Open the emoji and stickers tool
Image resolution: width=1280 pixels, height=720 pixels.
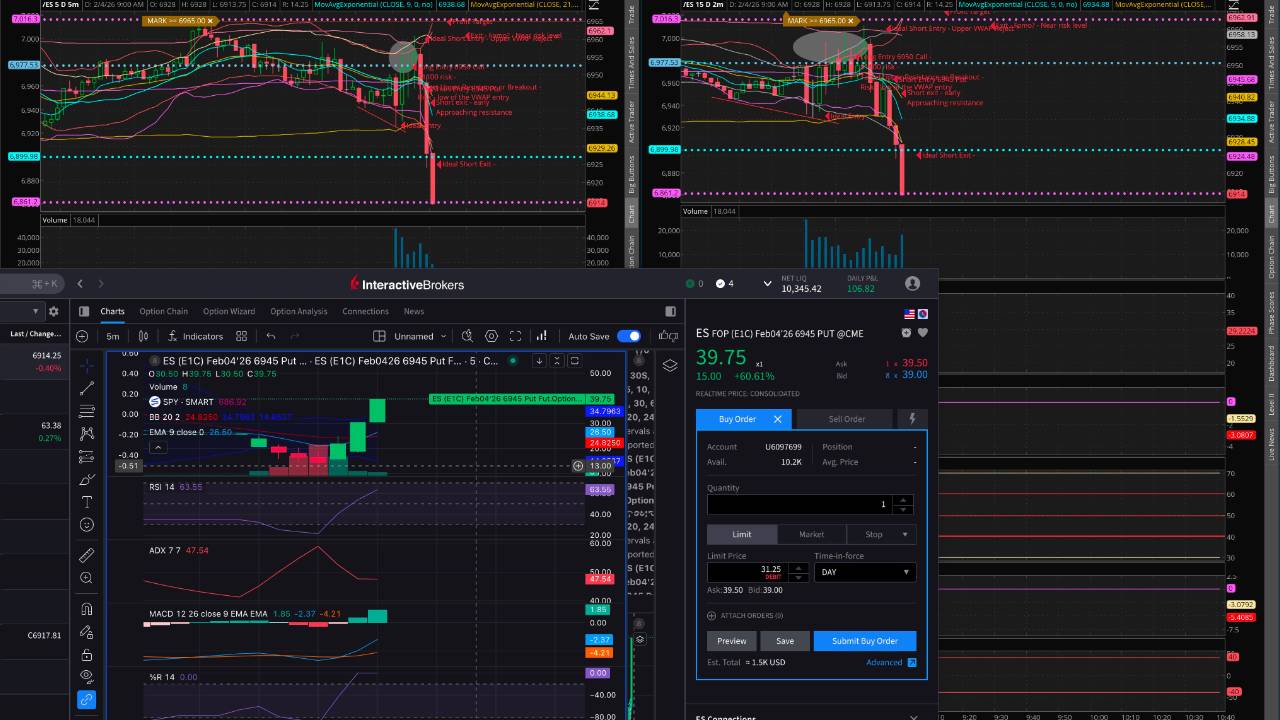87,525
